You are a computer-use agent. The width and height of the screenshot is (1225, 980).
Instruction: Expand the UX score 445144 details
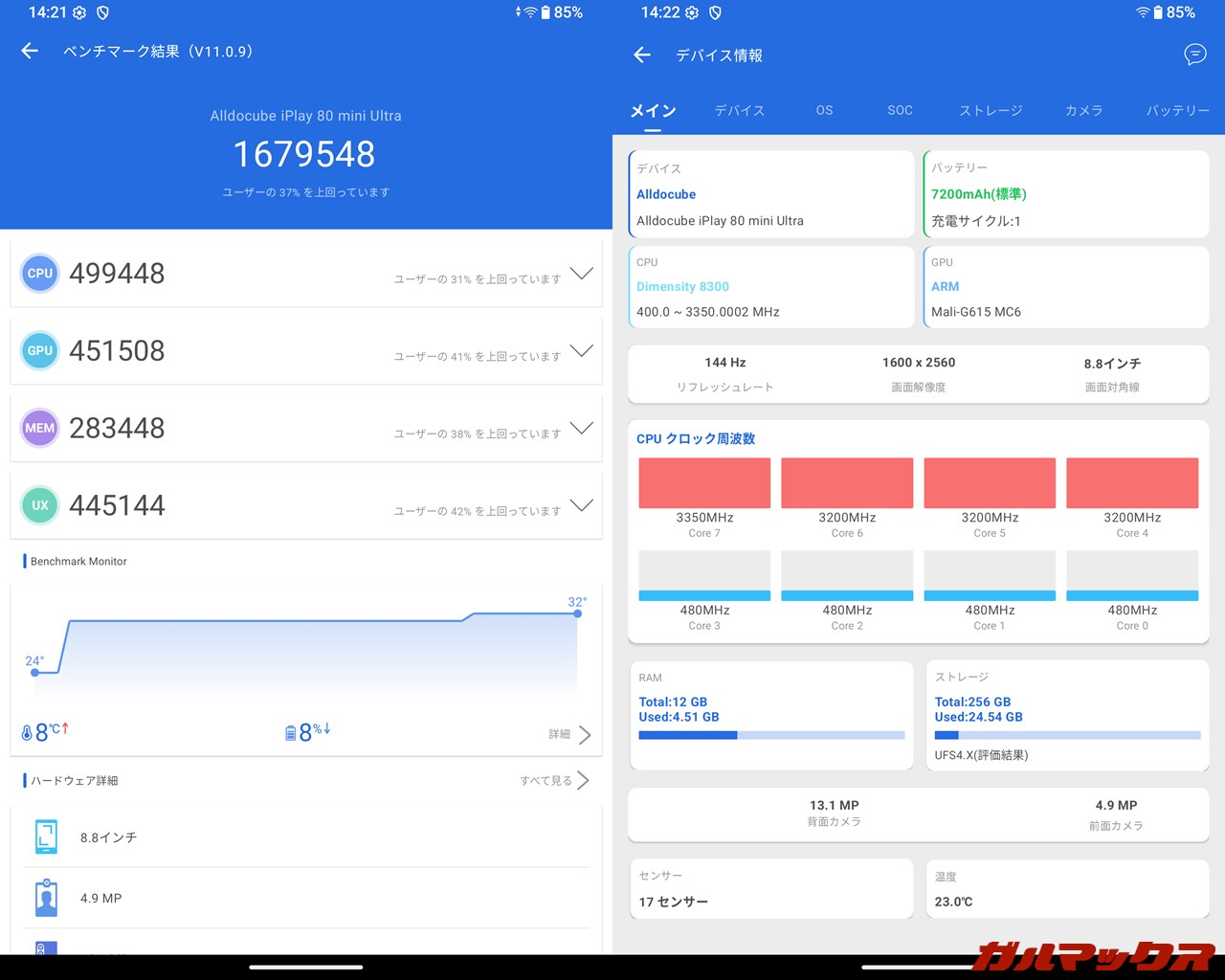pos(581,505)
